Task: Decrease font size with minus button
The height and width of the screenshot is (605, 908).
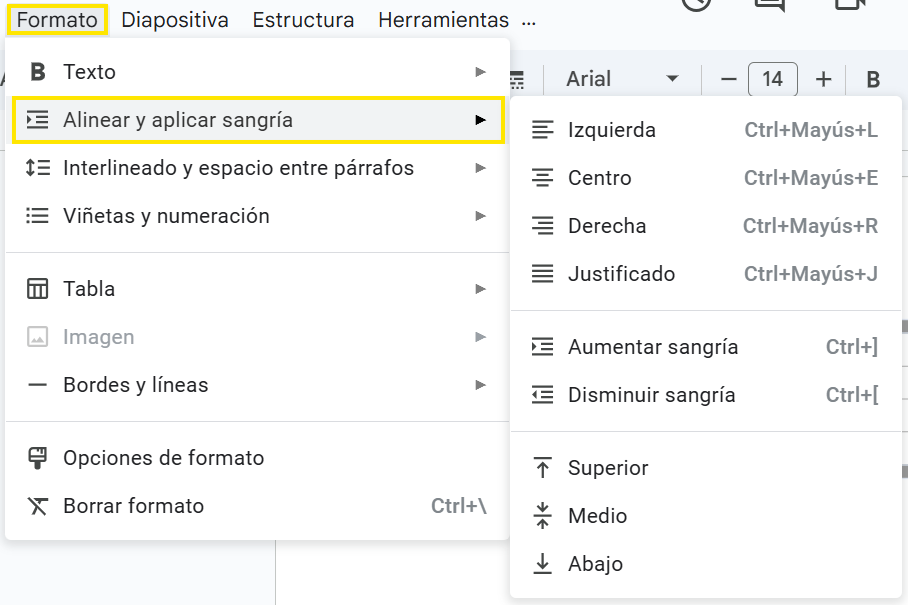Action: [728, 79]
